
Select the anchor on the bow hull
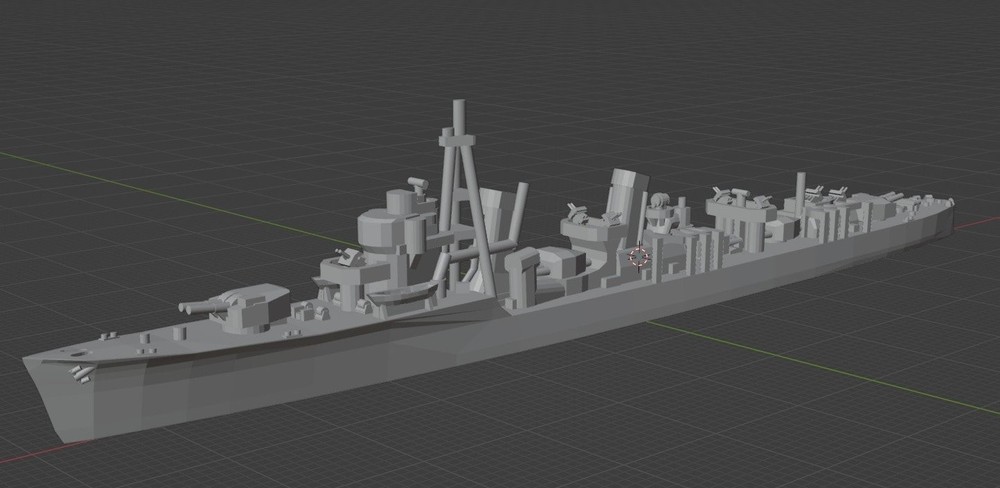(x=81, y=374)
